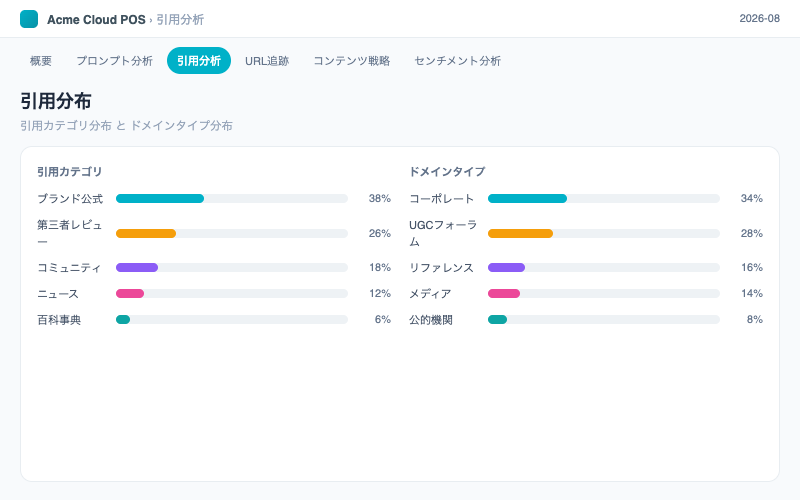Click the 34% value

[752, 198]
